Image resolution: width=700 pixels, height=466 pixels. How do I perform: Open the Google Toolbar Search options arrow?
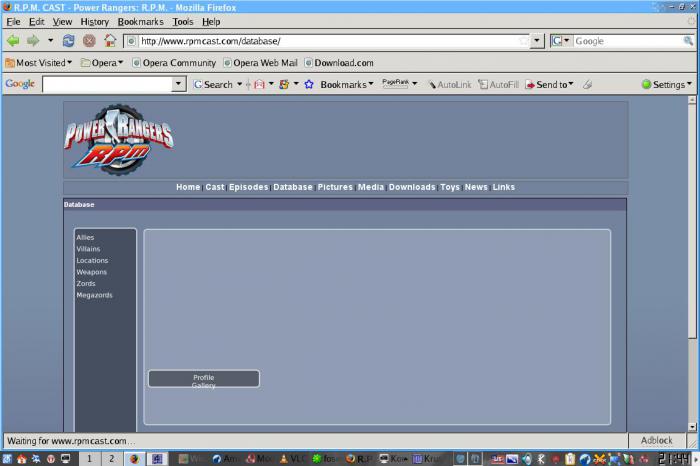239,84
